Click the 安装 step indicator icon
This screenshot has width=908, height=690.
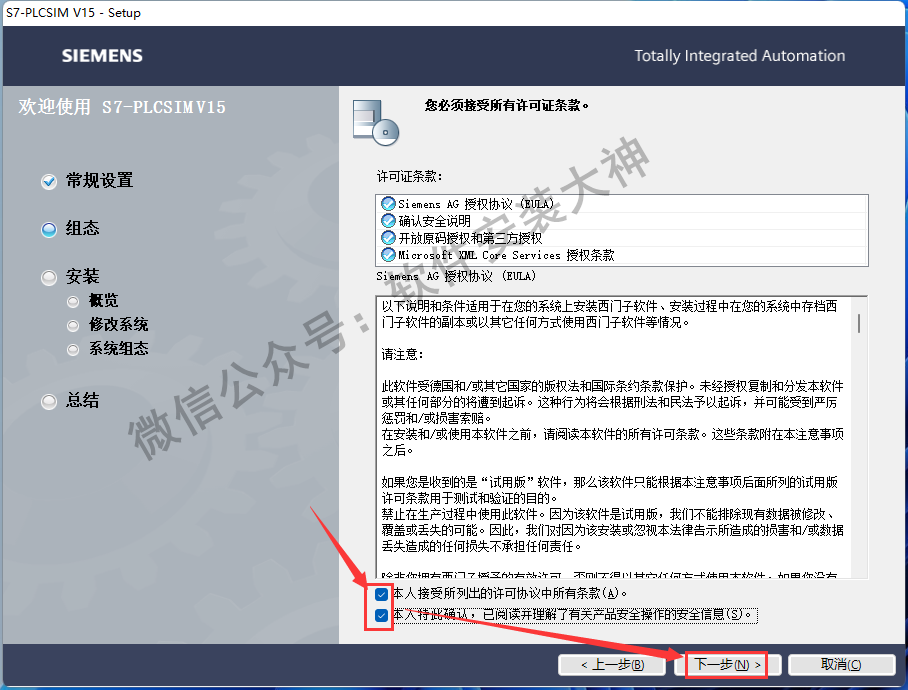point(49,277)
